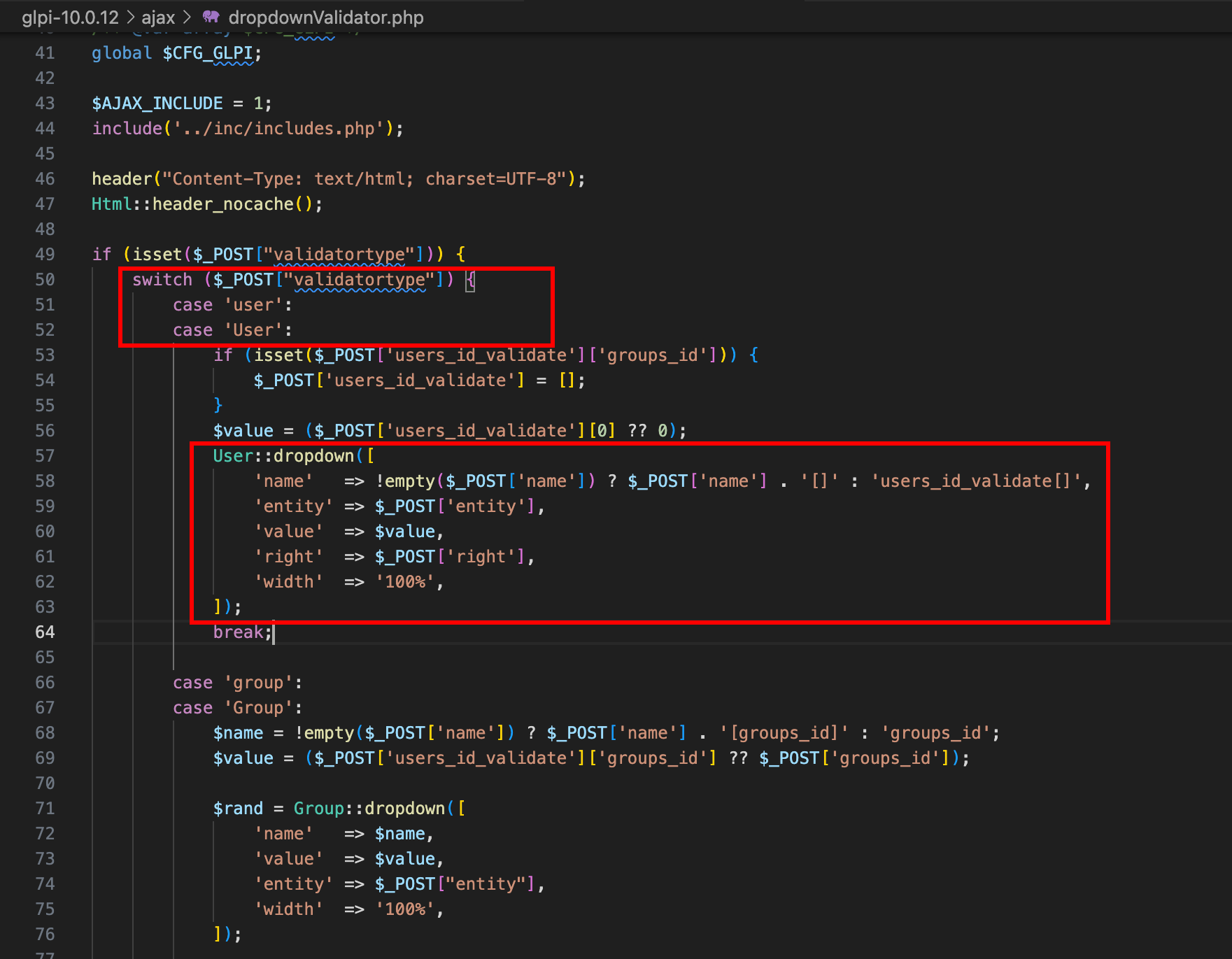Click 'break;' statement on line 64

point(243,632)
